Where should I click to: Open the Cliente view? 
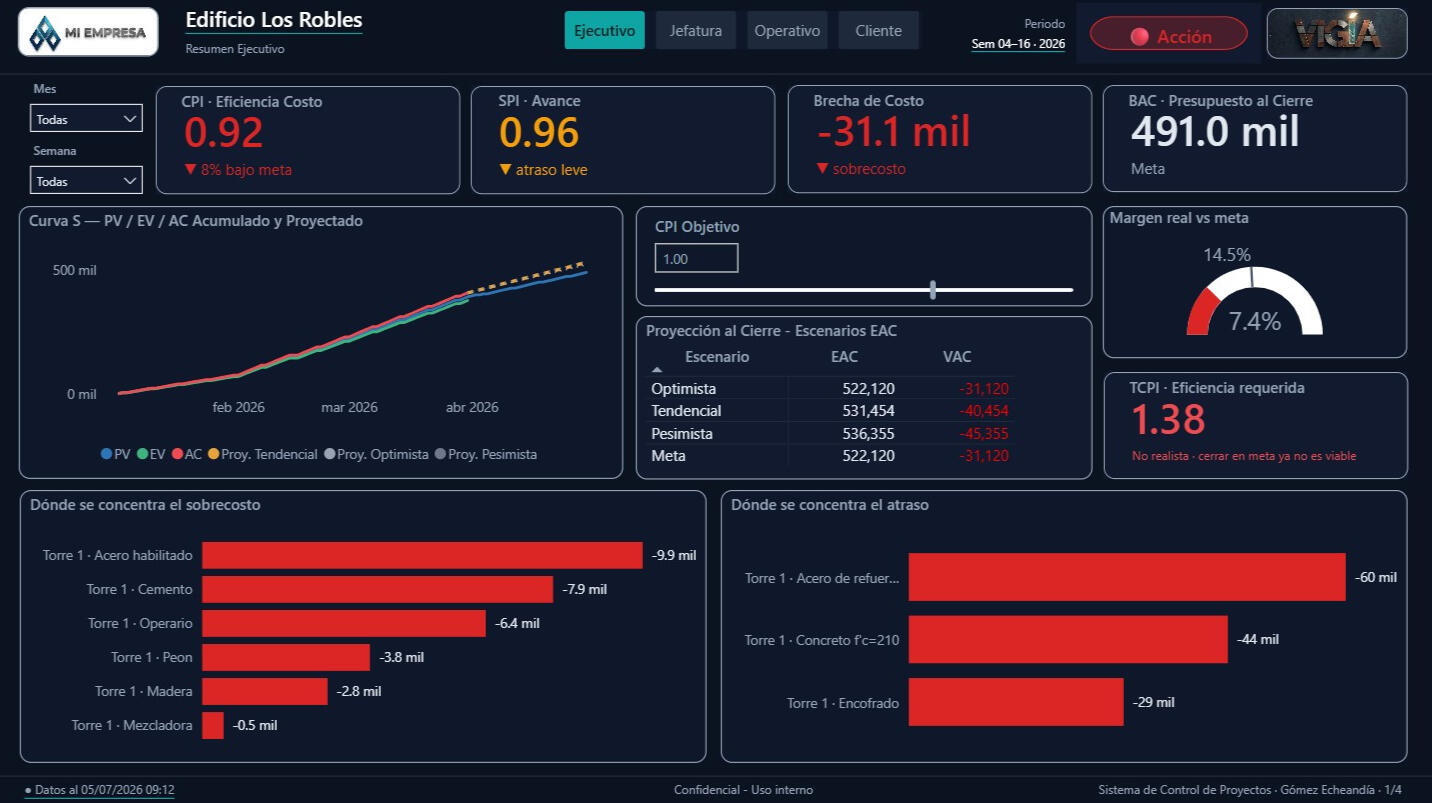[x=878, y=31]
